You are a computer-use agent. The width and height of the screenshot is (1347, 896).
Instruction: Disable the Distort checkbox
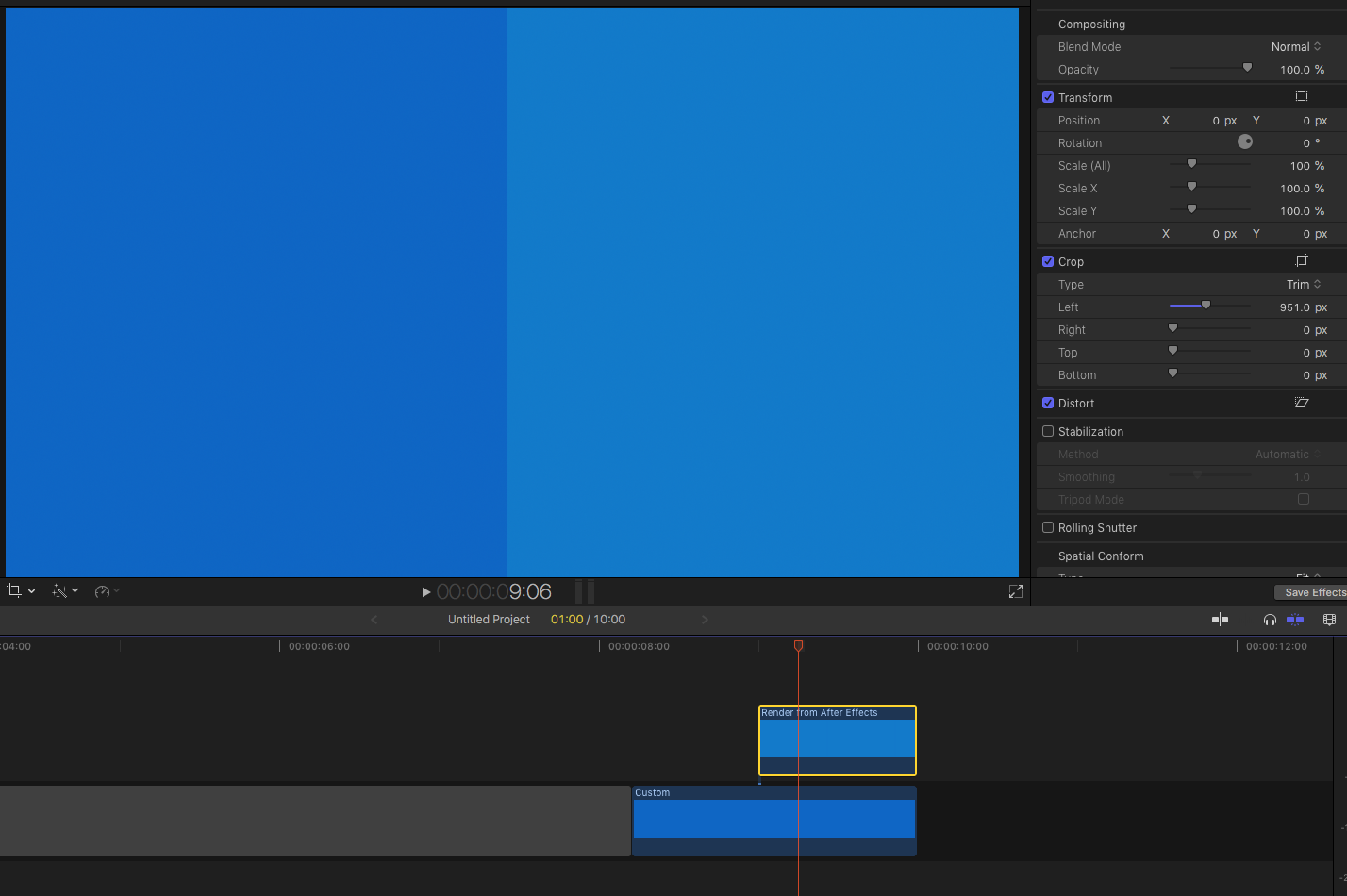click(1048, 403)
